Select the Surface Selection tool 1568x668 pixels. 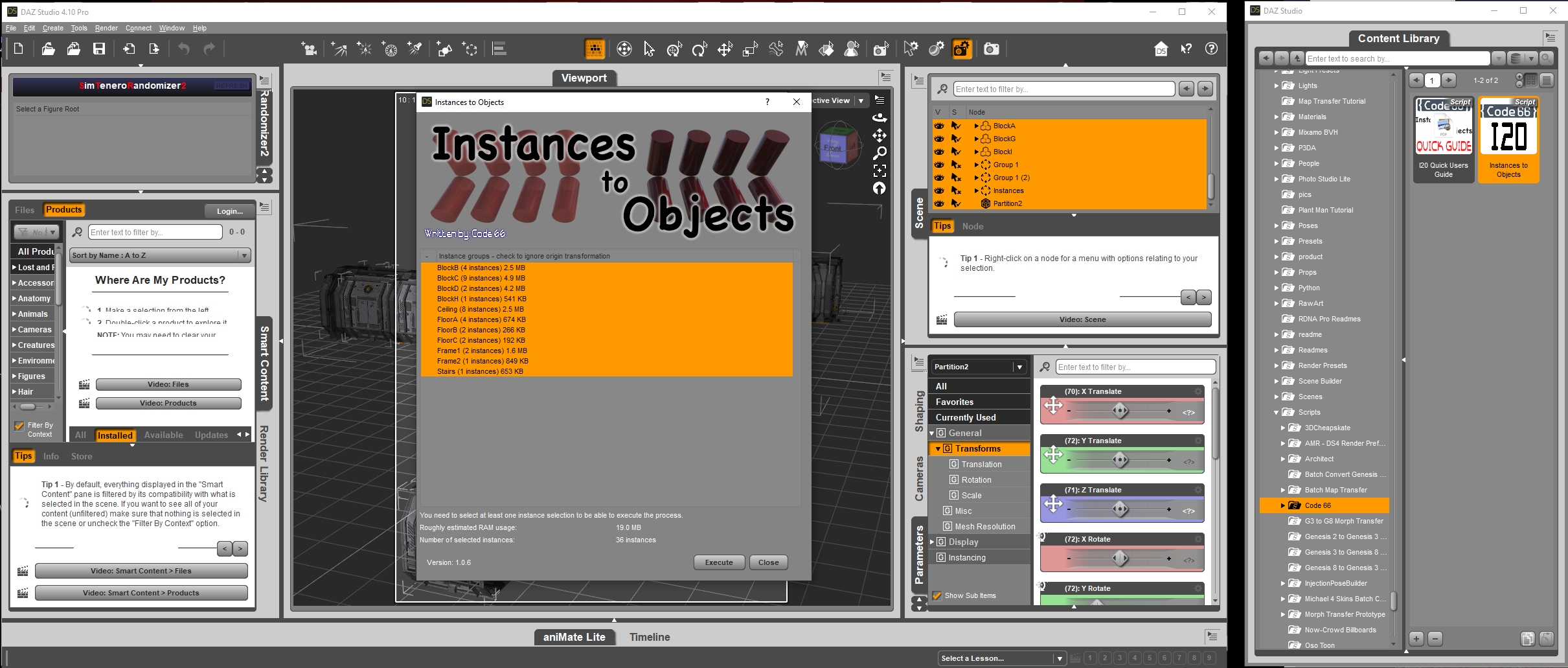pyautogui.click(x=826, y=49)
